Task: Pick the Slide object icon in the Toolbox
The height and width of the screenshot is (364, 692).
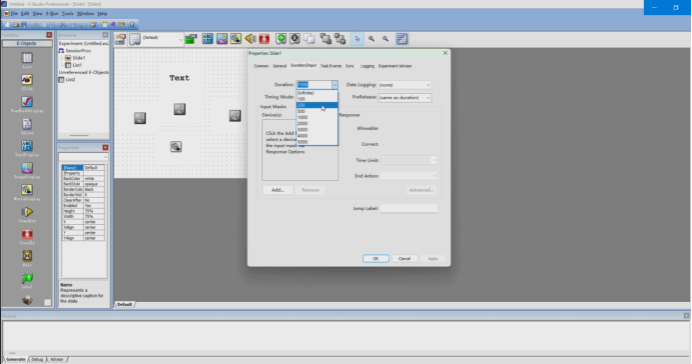Action: pyautogui.click(x=27, y=80)
